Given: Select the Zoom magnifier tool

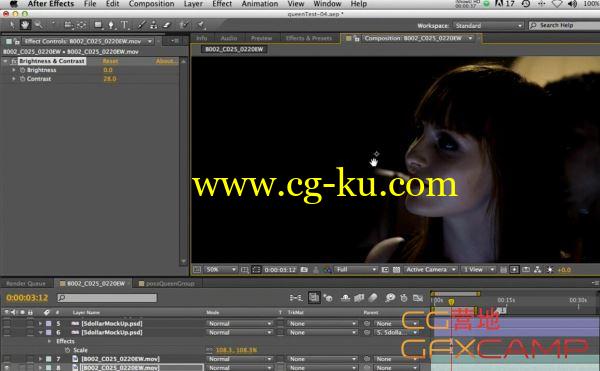Looking at the screenshot, I should point(38,25).
